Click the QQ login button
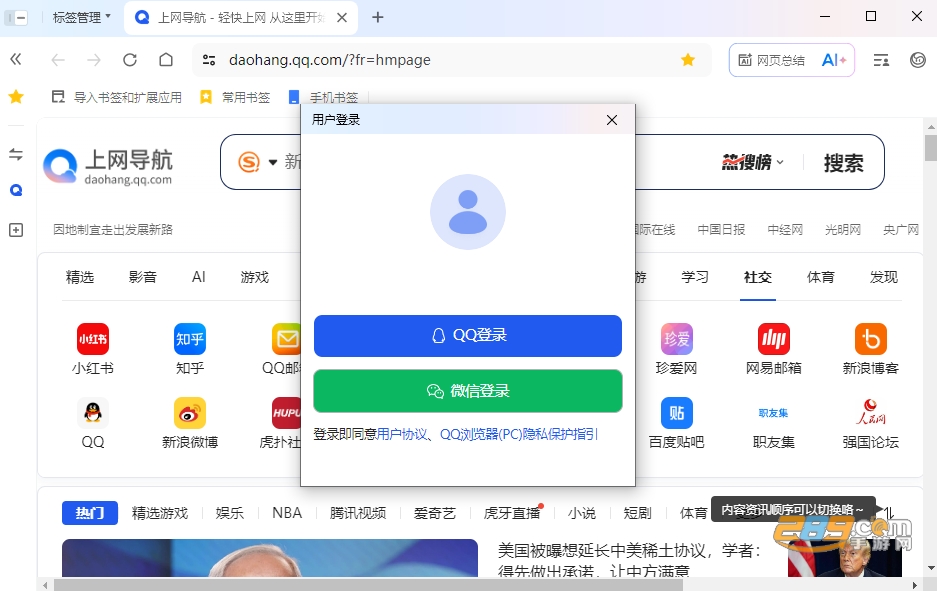This screenshot has width=937, height=591. tap(467, 335)
